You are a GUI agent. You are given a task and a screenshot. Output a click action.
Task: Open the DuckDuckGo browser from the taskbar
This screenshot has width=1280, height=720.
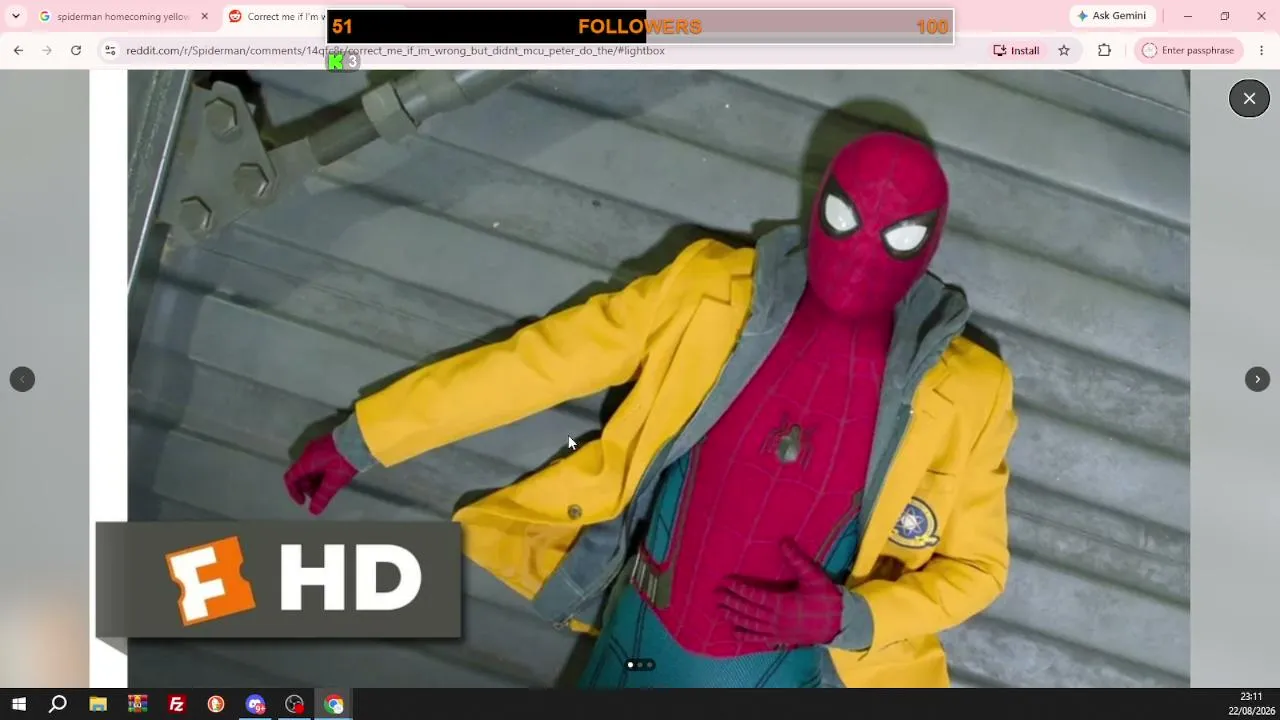point(216,704)
